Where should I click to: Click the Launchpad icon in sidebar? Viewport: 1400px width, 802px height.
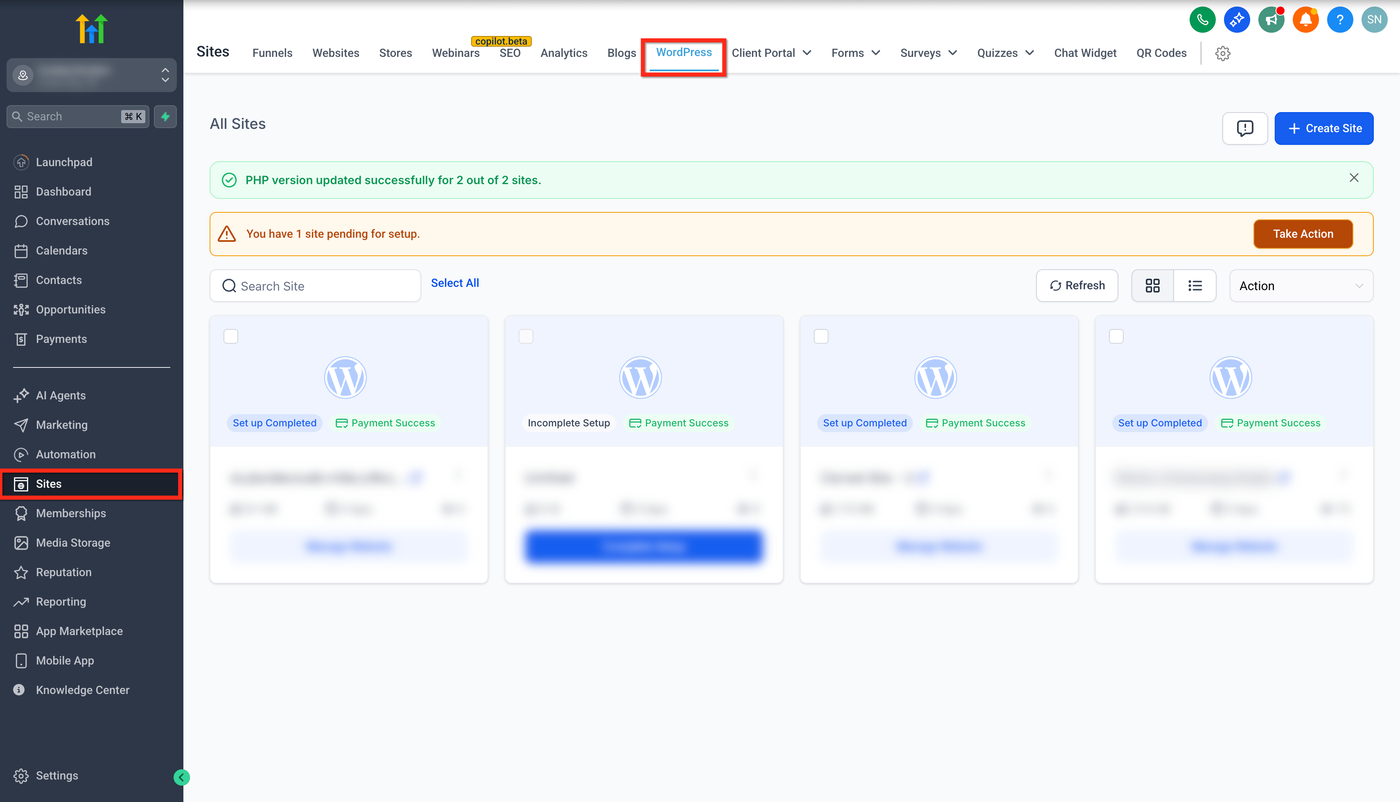point(21,162)
